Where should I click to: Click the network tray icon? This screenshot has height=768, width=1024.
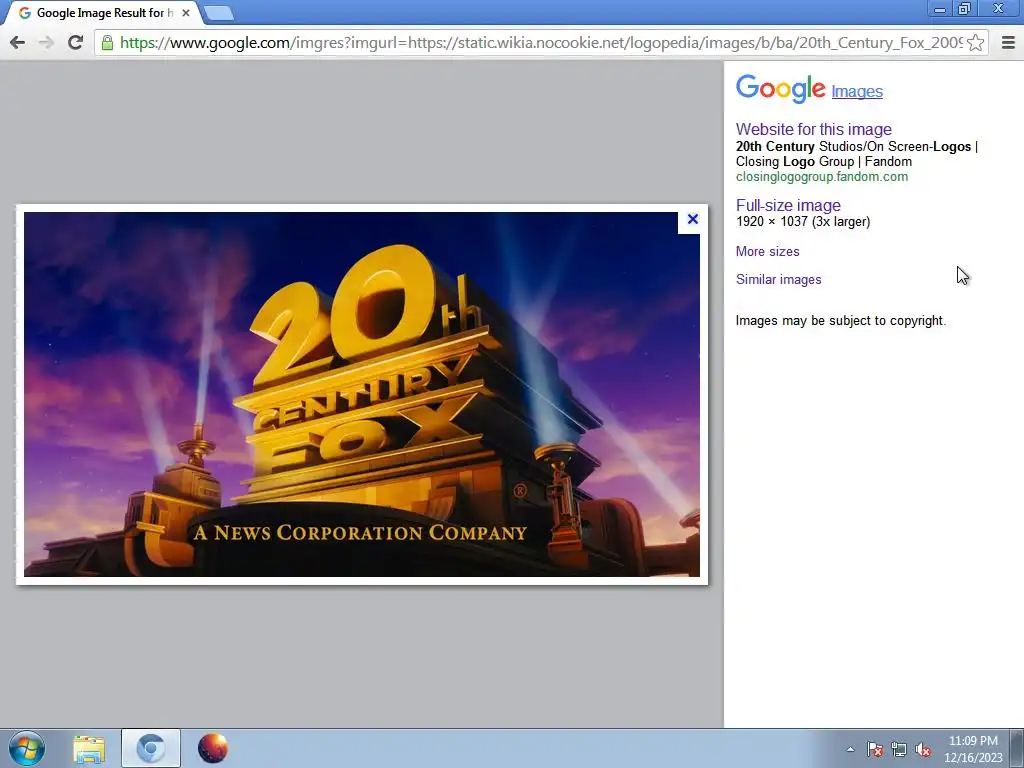899,750
